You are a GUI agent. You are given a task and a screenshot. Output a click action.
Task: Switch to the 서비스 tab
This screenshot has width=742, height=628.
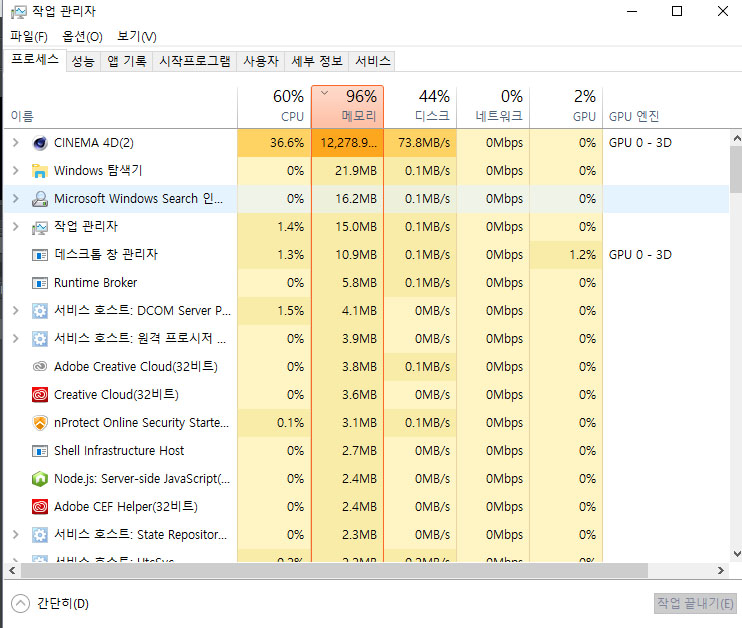point(372,61)
